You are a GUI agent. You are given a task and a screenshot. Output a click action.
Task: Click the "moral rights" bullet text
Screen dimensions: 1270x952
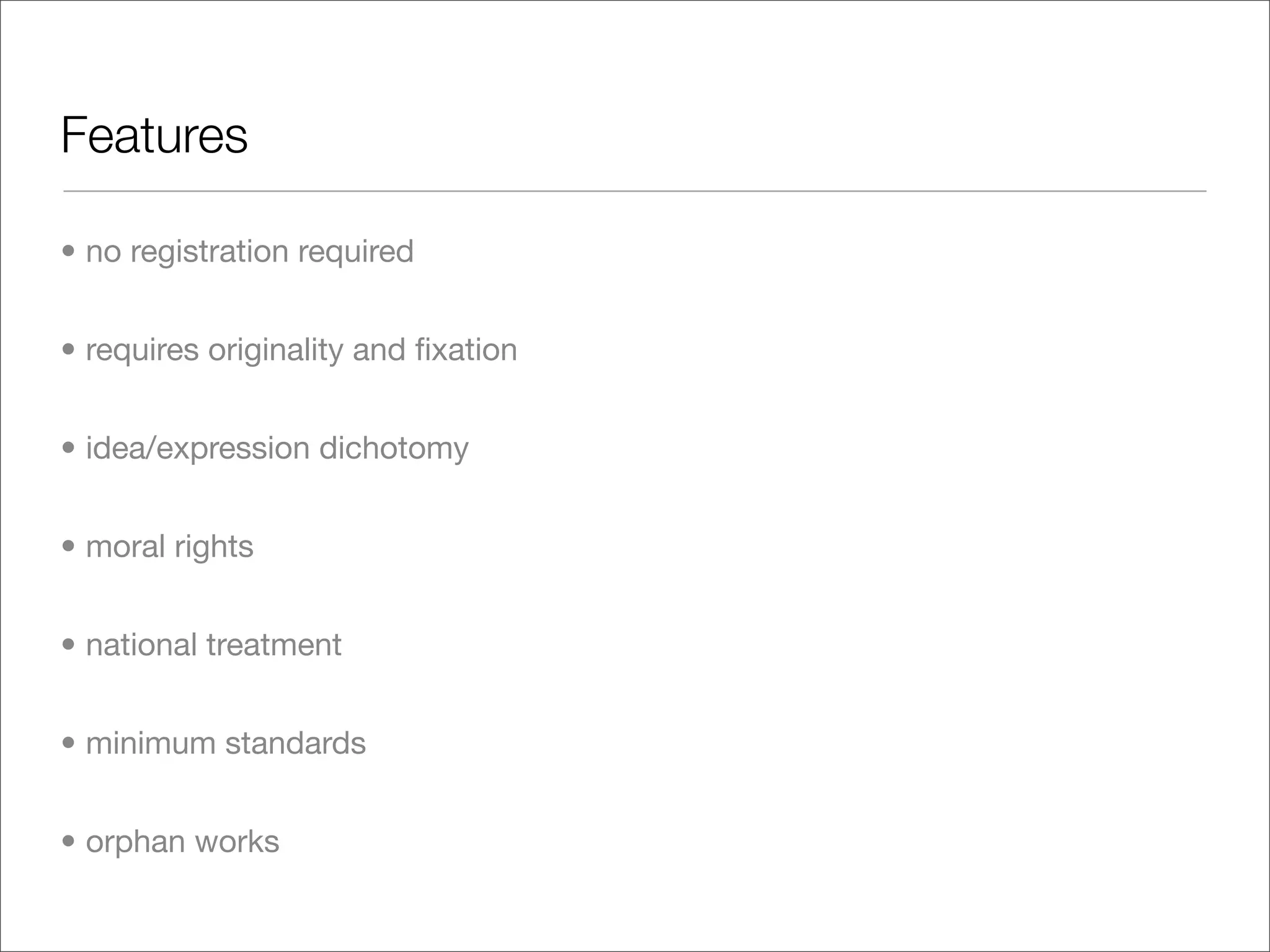point(169,547)
